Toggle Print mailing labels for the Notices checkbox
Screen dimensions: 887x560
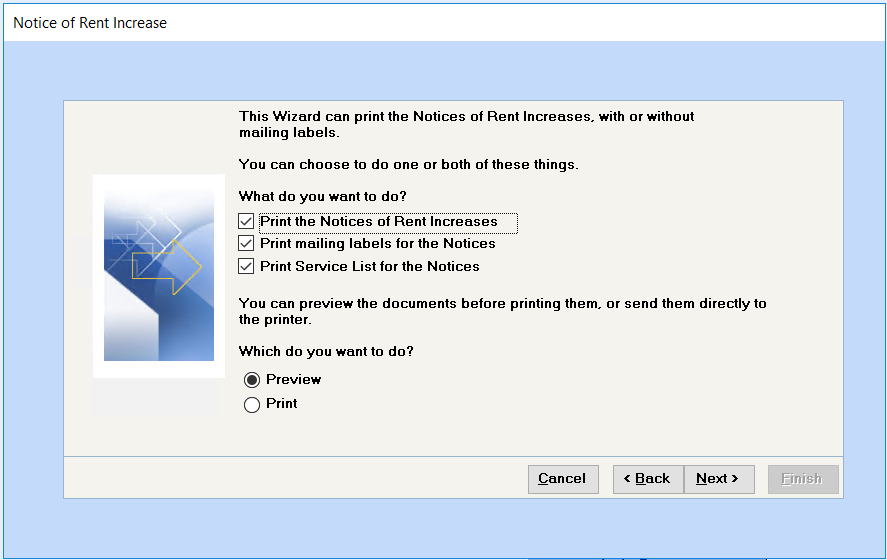click(246, 243)
